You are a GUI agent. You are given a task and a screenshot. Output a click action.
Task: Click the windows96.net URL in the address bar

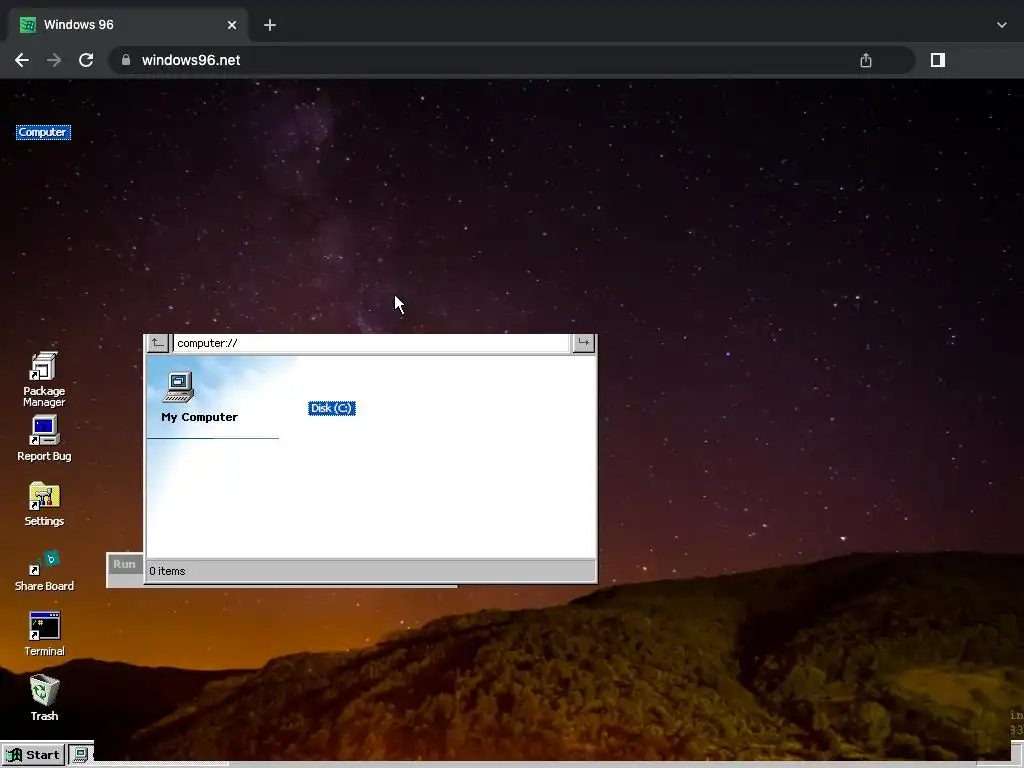coord(191,60)
